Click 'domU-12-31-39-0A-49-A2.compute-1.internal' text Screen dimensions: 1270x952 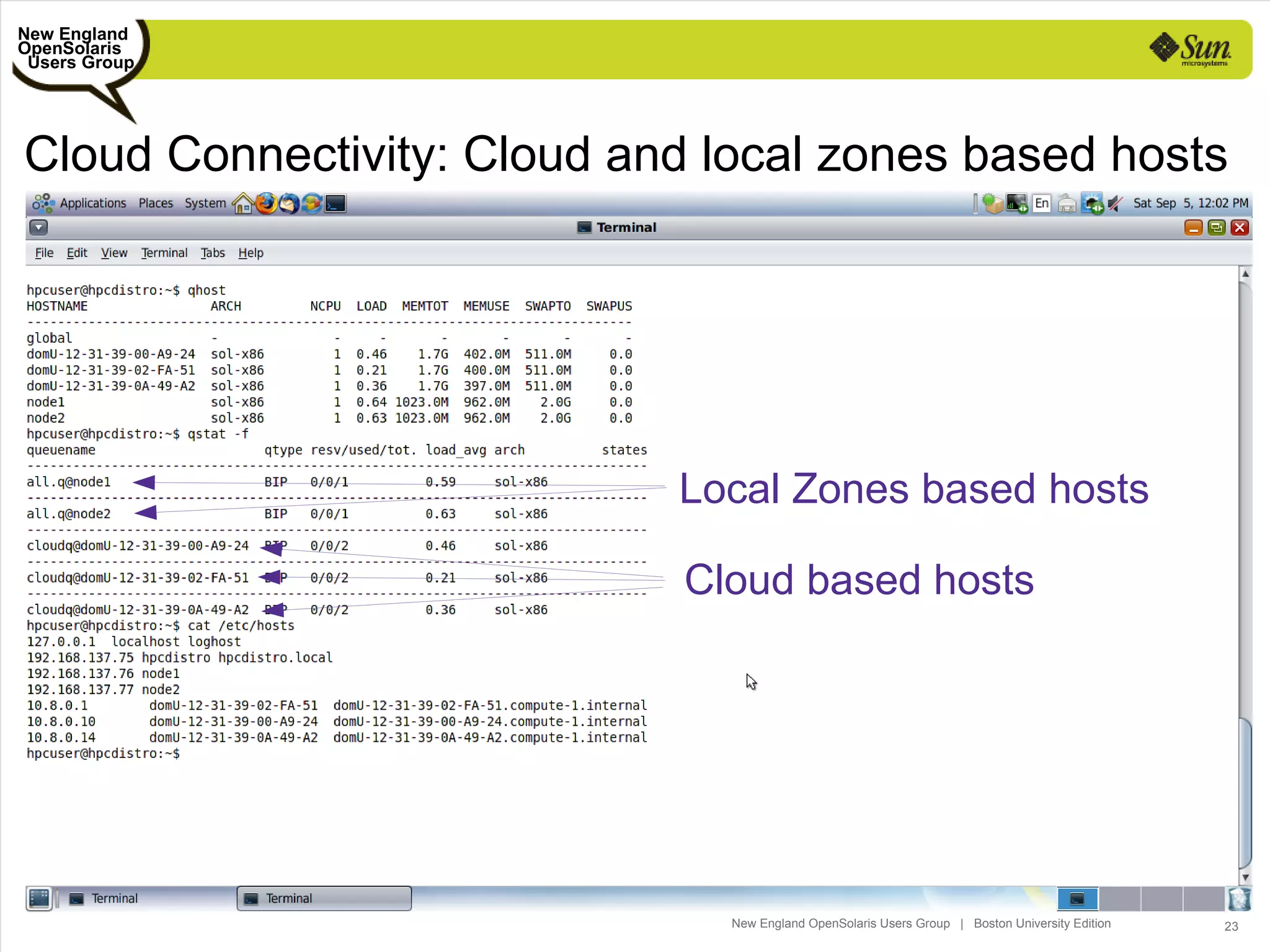490,738
